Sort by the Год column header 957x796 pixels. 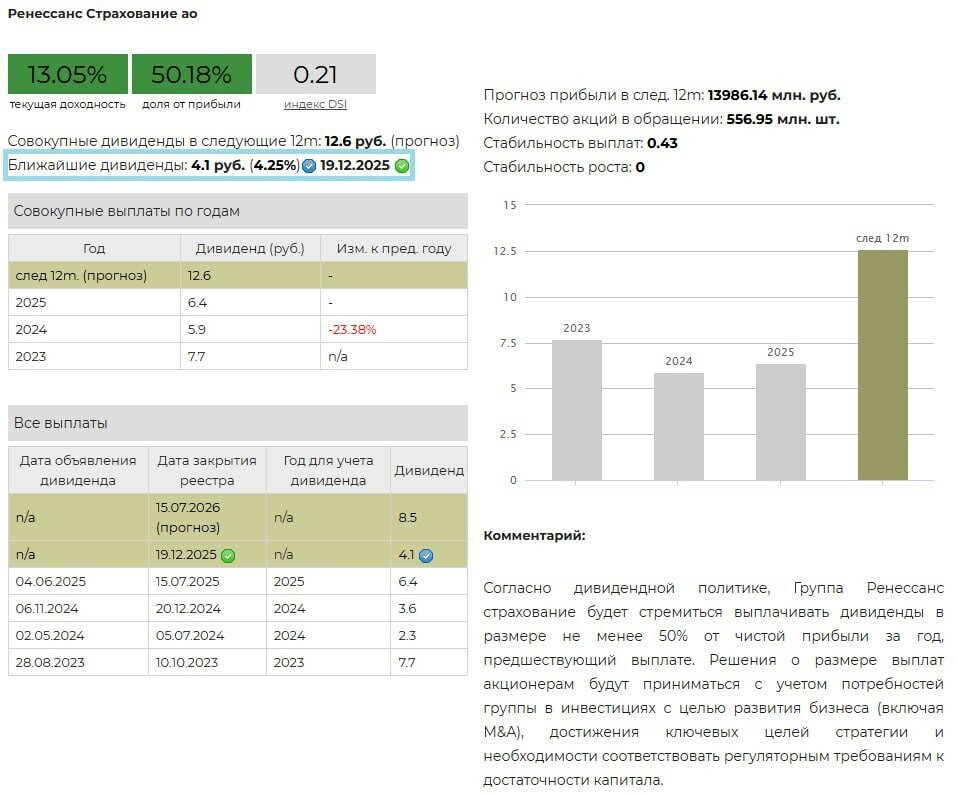[94, 249]
